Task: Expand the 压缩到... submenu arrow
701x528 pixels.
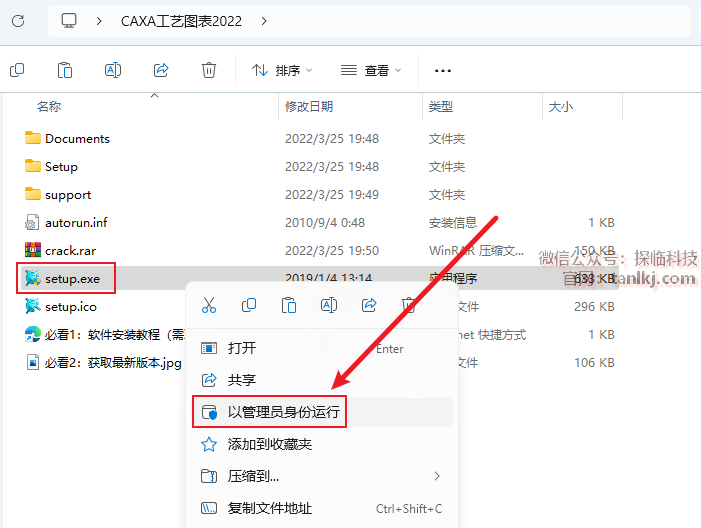Action: pos(437,476)
